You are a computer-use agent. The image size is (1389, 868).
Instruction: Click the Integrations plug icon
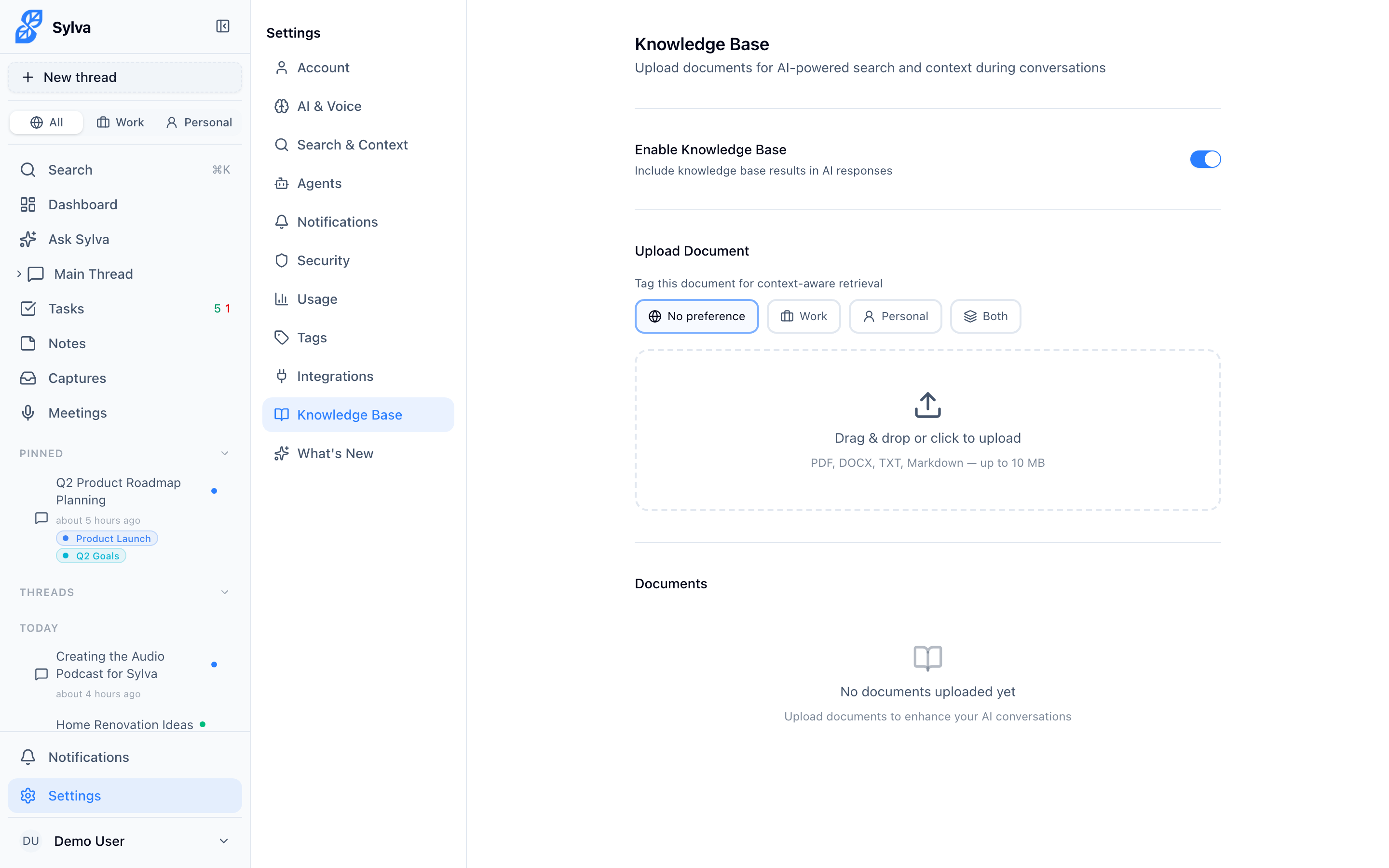tap(281, 376)
